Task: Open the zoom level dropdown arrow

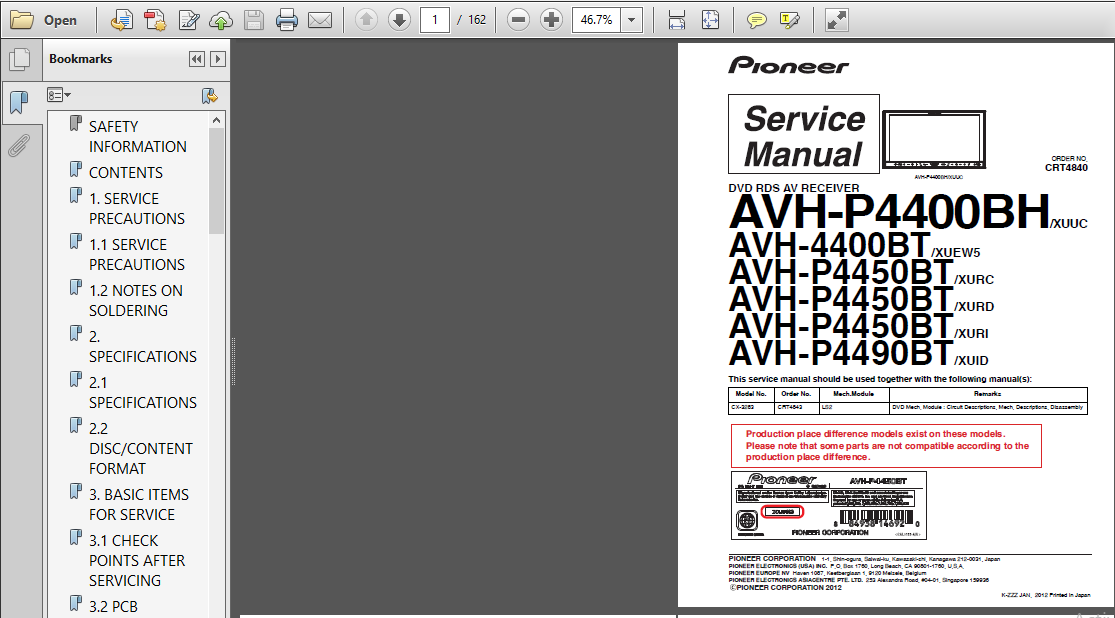Action: pos(631,20)
